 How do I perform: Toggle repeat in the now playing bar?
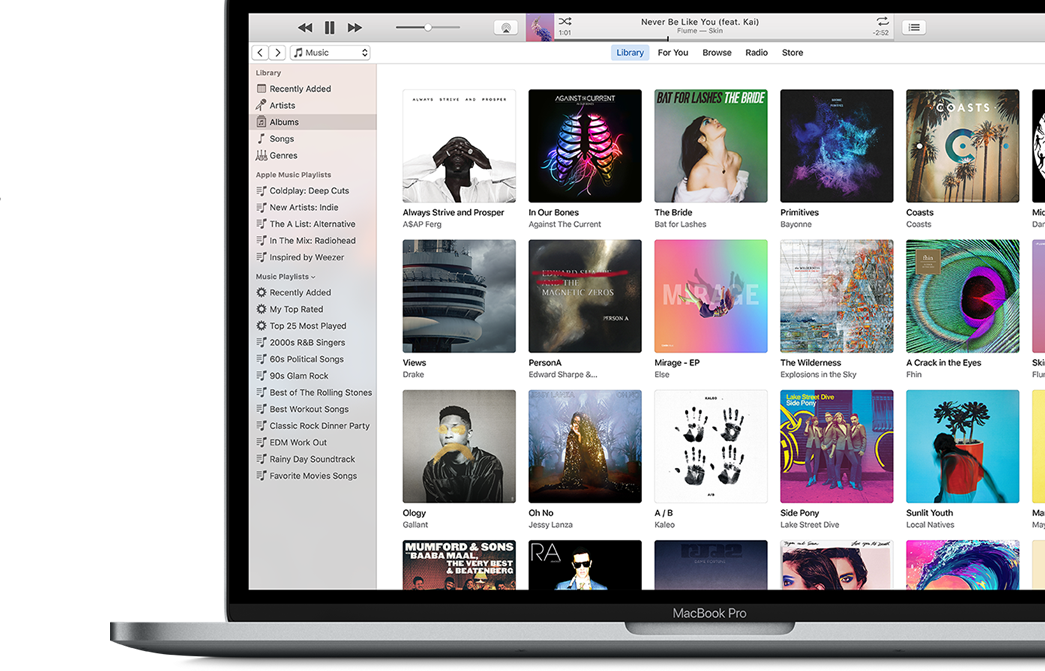click(x=882, y=21)
